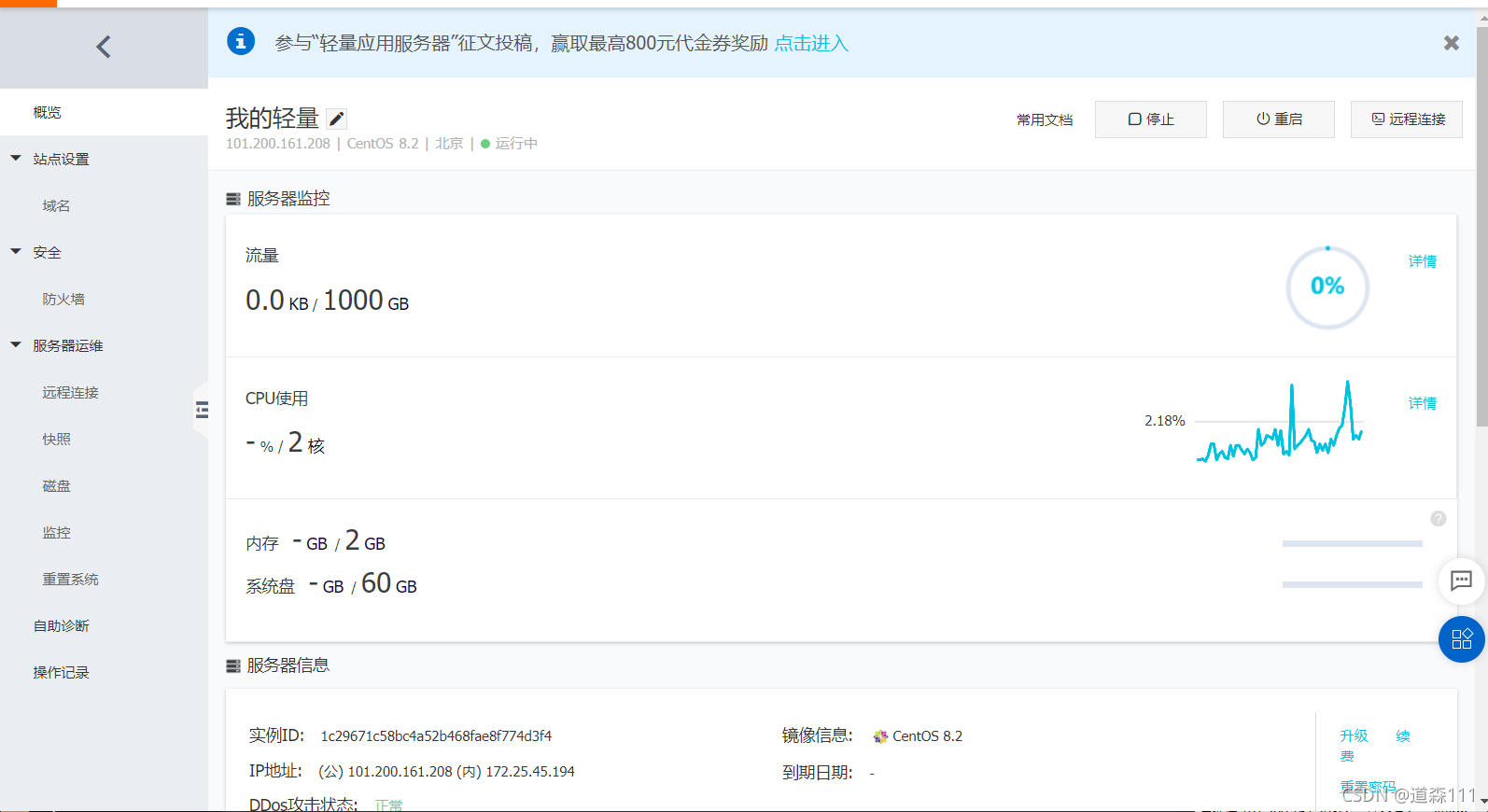Open the blue apps grid icon
The width and height of the screenshot is (1488, 812).
[1462, 639]
